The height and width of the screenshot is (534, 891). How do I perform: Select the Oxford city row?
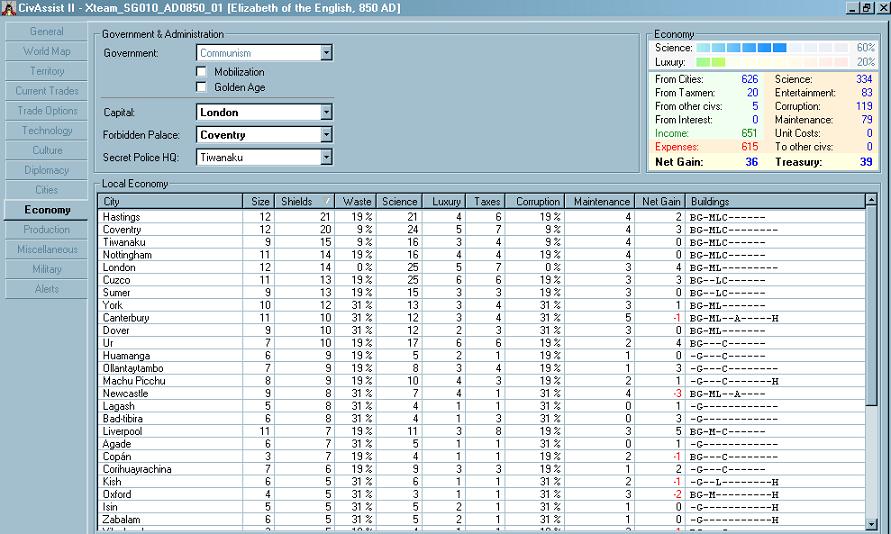(481, 494)
